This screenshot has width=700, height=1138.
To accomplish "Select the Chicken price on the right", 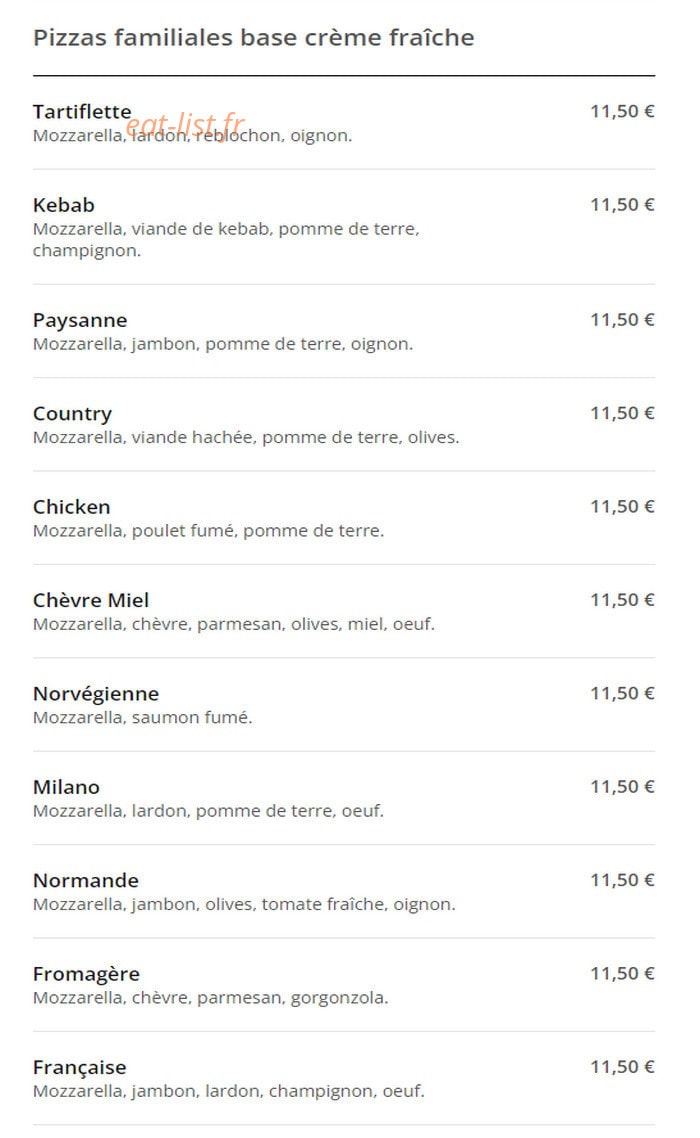I will pyautogui.click(x=622, y=507).
